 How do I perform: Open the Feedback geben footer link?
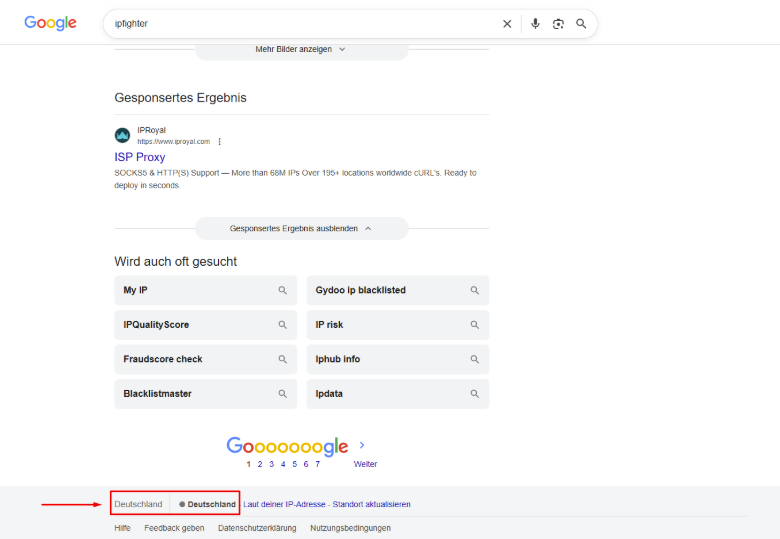point(174,528)
